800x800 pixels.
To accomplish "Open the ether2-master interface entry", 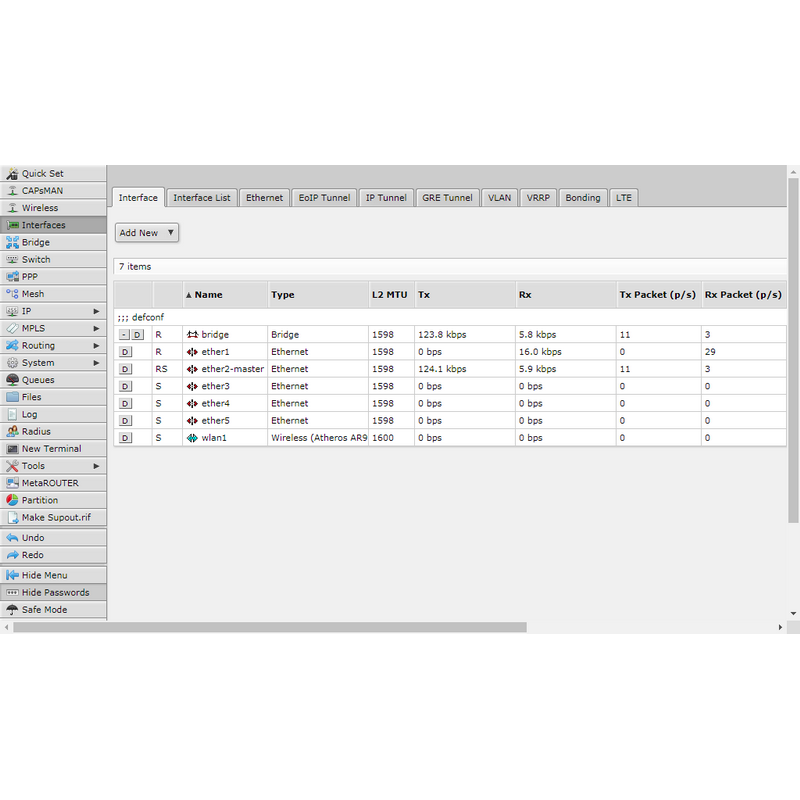I will pos(232,369).
